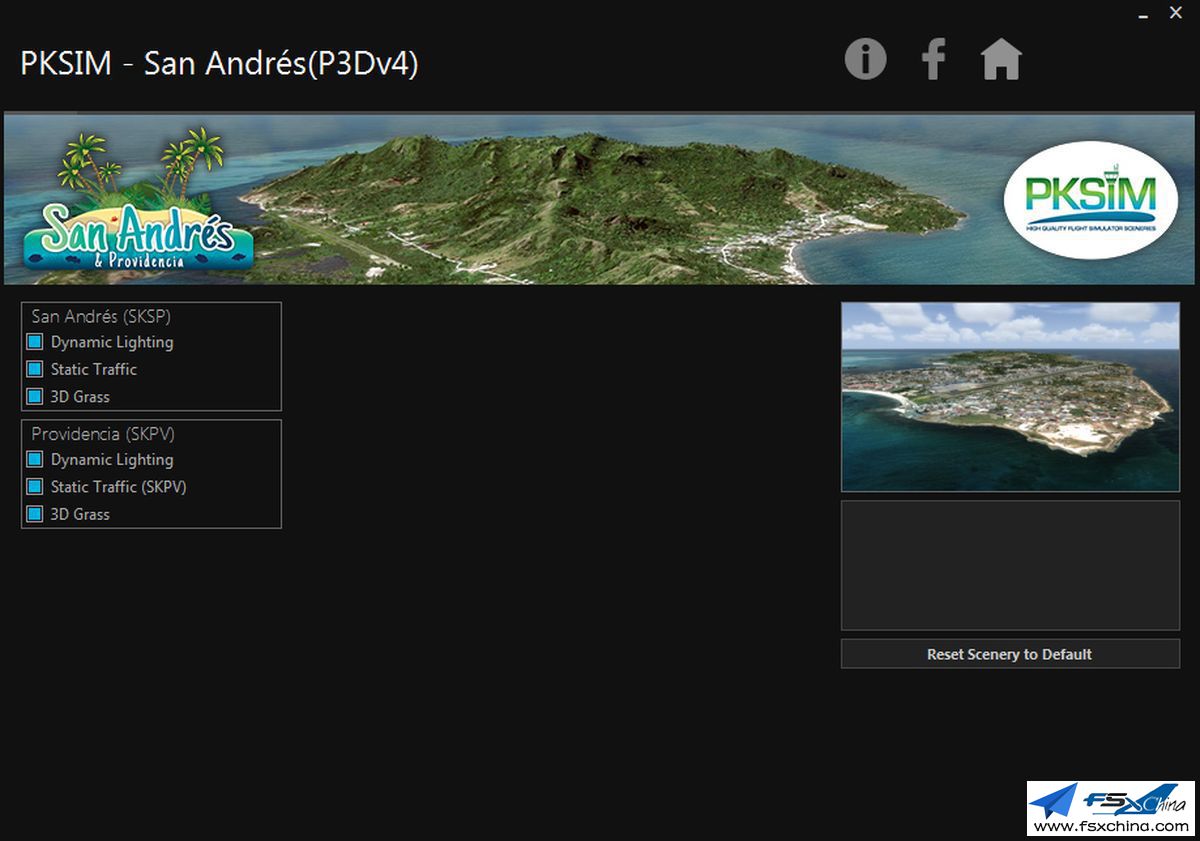Screen dimensions: 1200x841
Task: Close the PKSIM window
Action: click(1176, 13)
